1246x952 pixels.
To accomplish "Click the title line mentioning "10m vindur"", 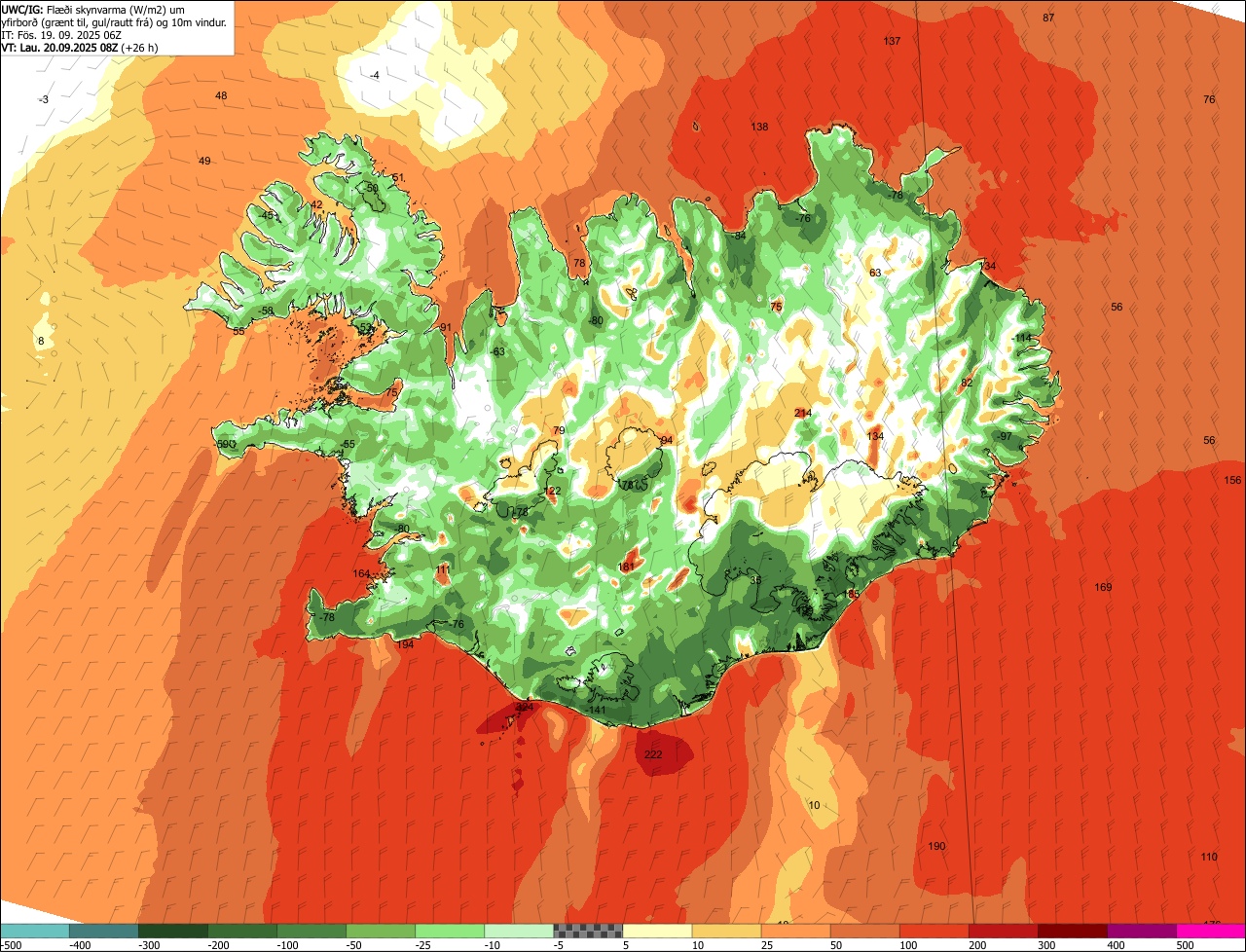I will tap(115, 21).
